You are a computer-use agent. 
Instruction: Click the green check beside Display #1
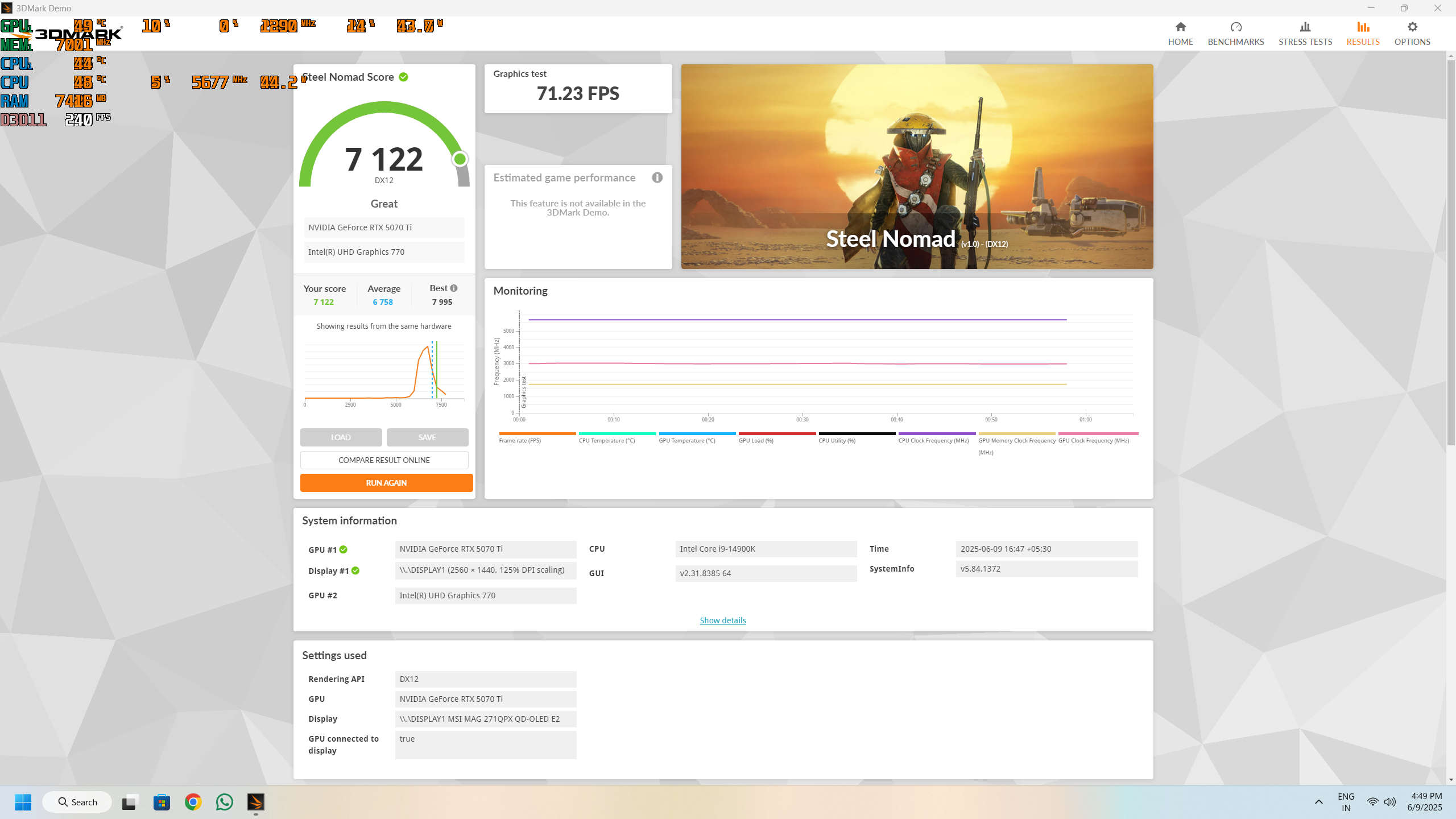pyautogui.click(x=355, y=570)
